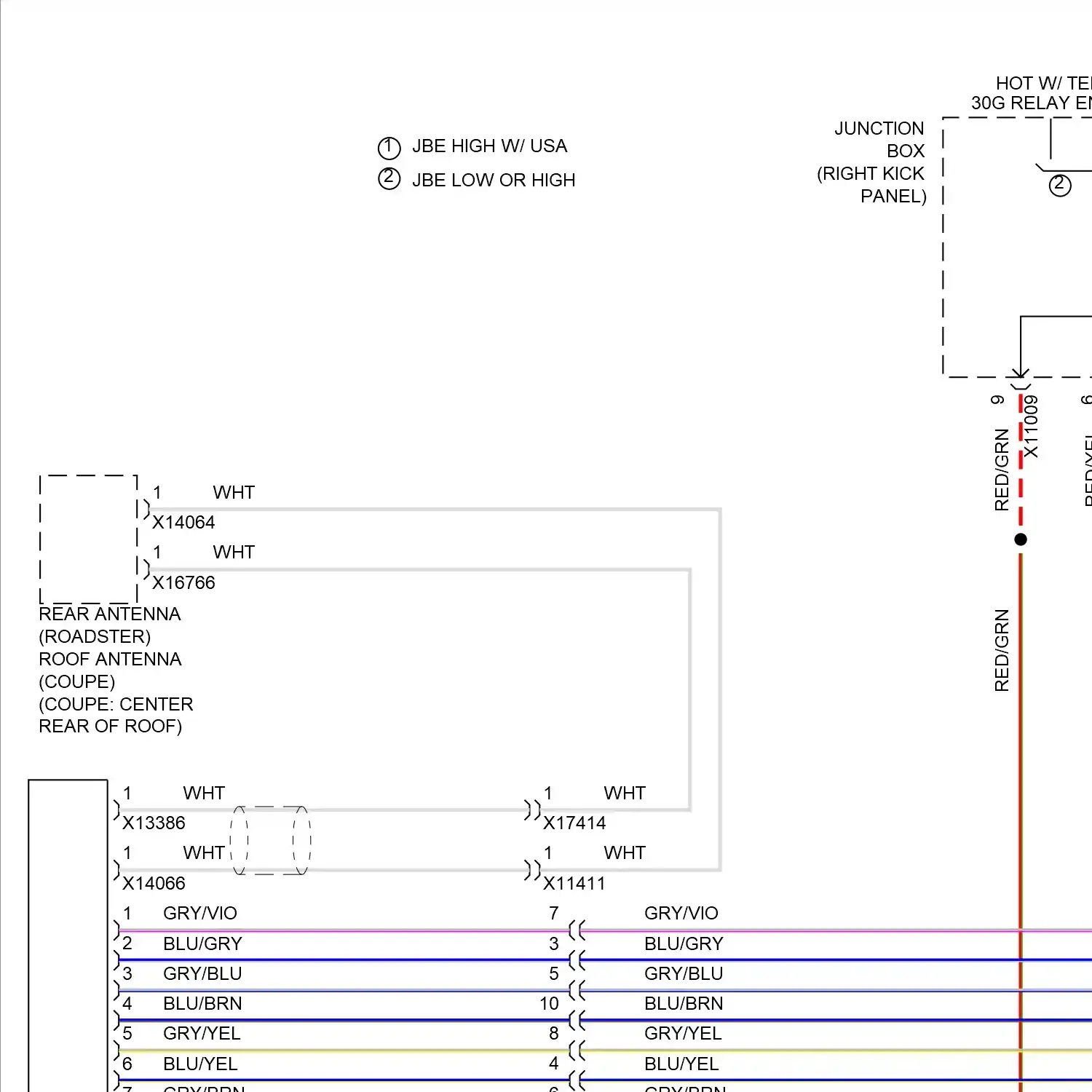Click the X17414 connector label
Viewport: 1092px width, 1092px height.
574,823
